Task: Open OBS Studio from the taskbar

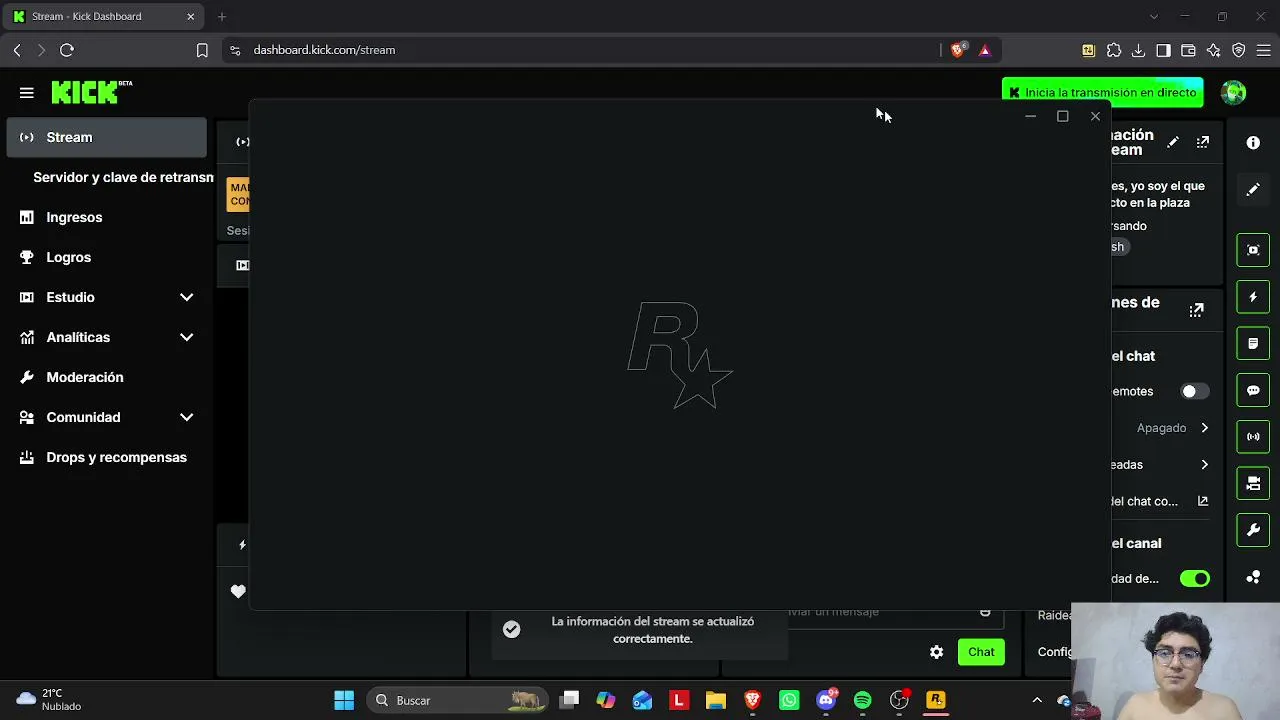Action: click(900, 700)
